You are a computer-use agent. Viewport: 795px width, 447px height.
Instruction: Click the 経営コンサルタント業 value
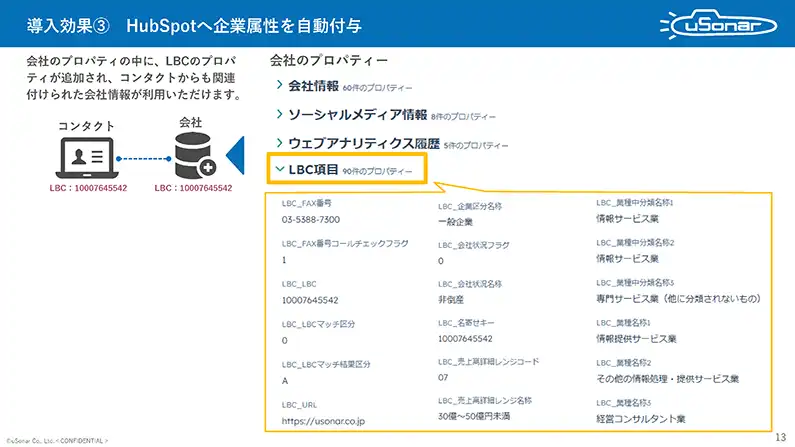click(641, 419)
